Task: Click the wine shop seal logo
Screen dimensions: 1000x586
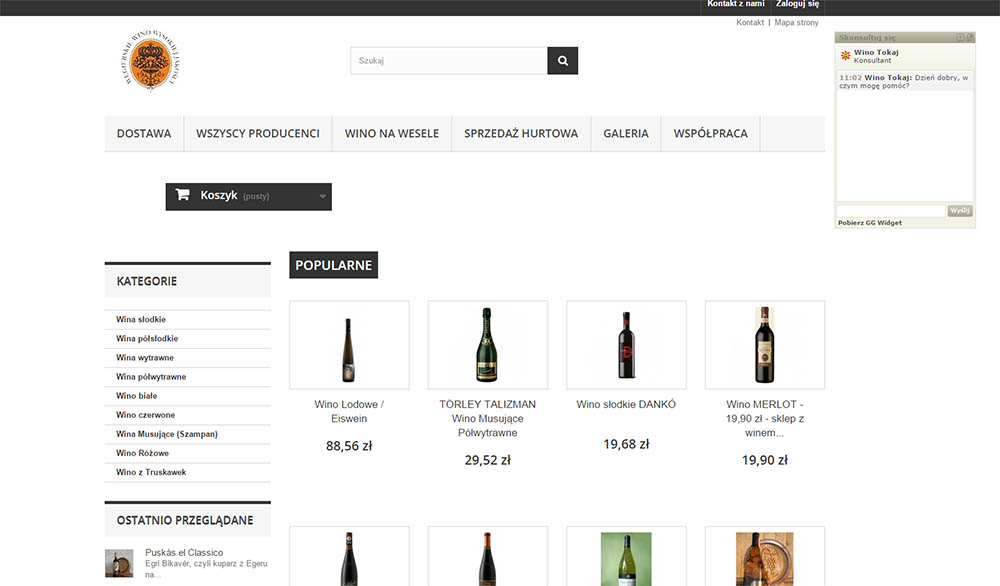Action: pos(149,60)
